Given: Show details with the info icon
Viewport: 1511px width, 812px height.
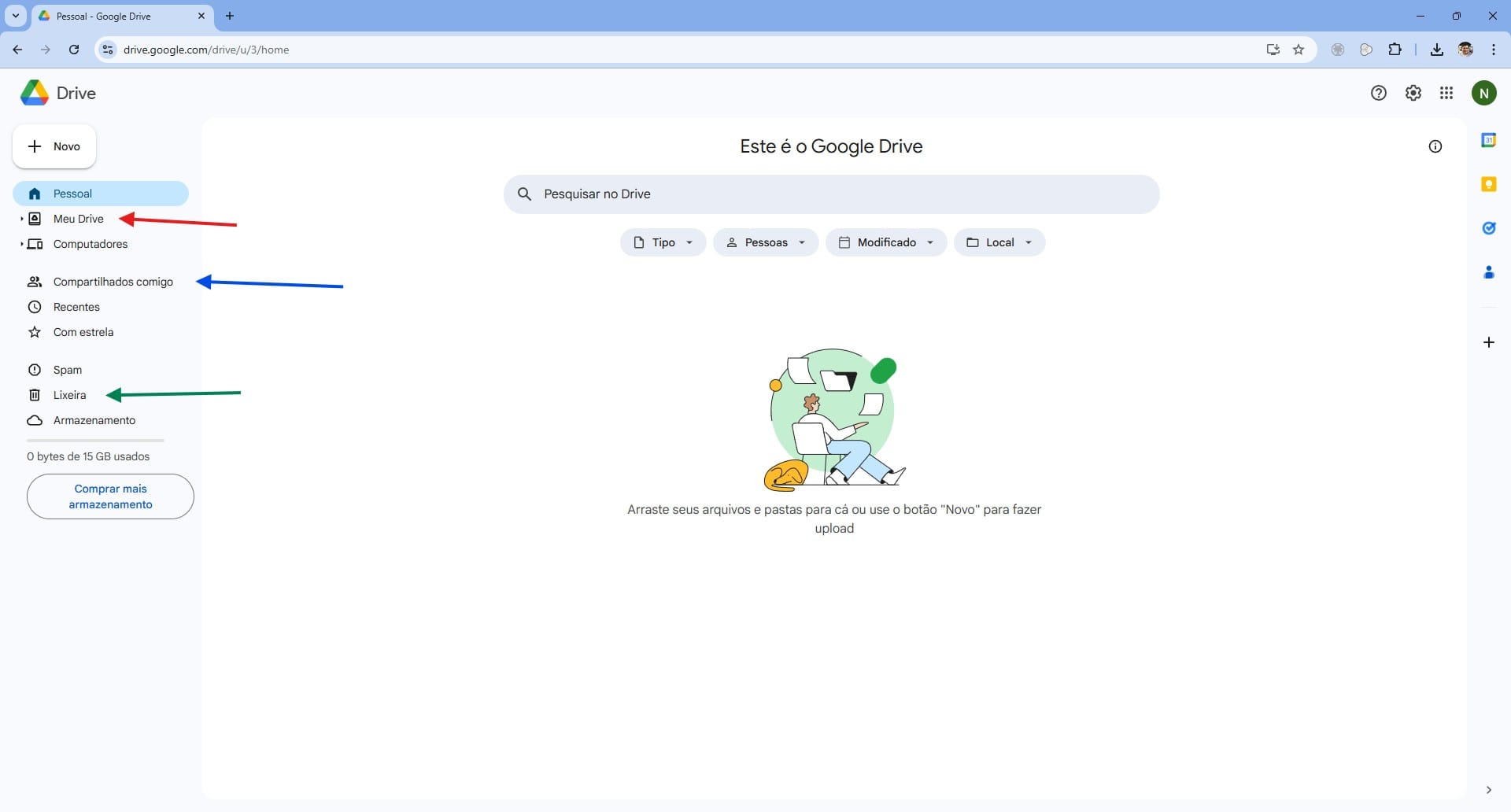Looking at the screenshot, I should (x=1435, y=146).
